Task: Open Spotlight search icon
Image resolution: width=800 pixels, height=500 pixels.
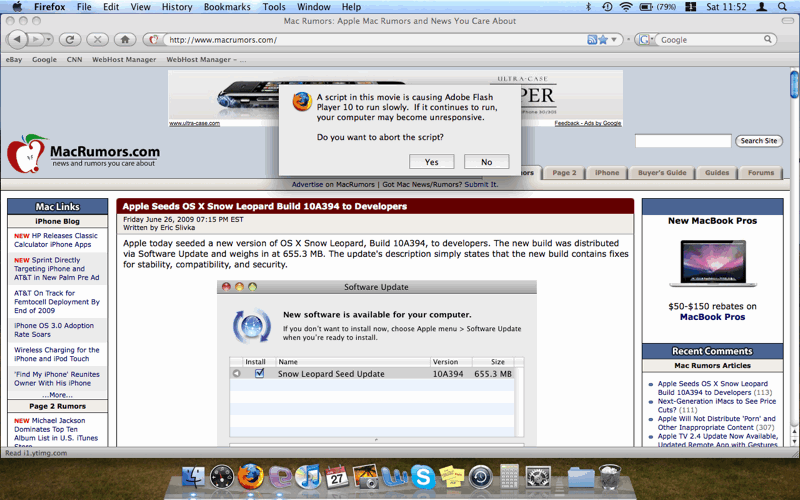Action: 782,7
